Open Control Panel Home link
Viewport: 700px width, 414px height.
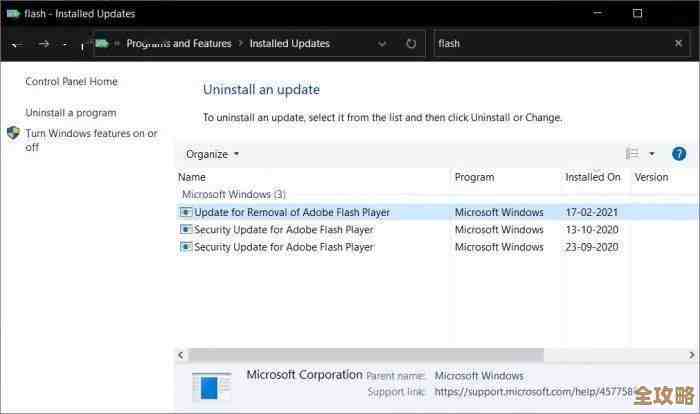71,81
